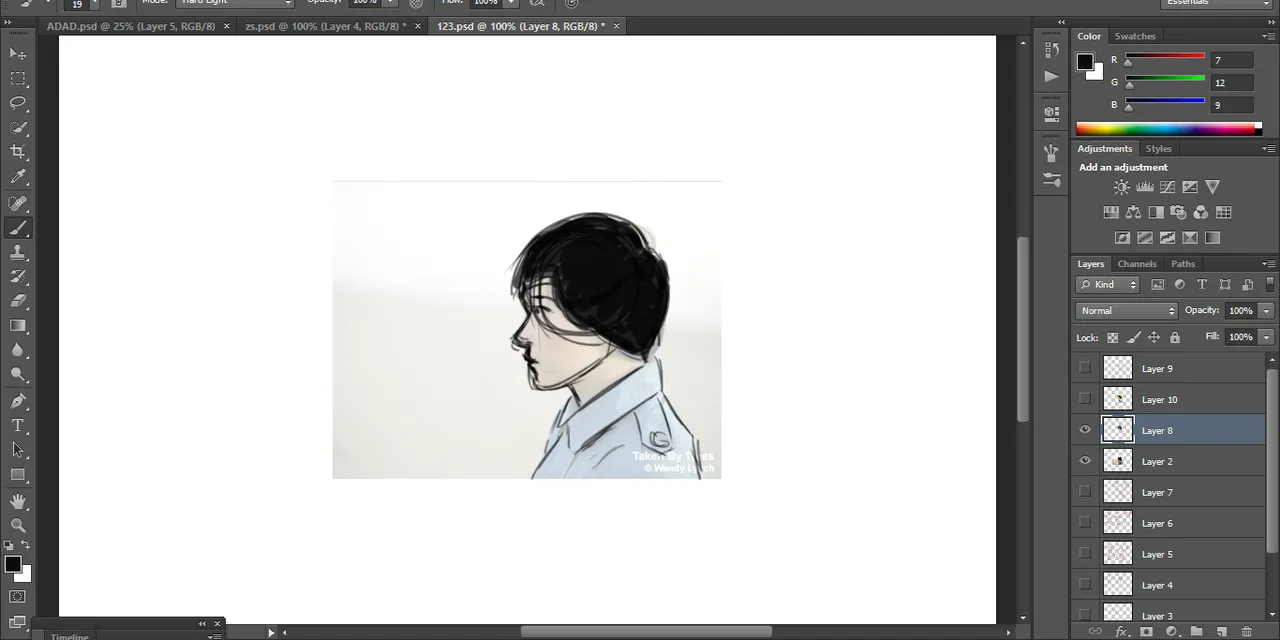Image resolution: width=1280 pixels, height=640 pixels.
Task: Switch to the Channels tab
Action: tap(1137, 264)
